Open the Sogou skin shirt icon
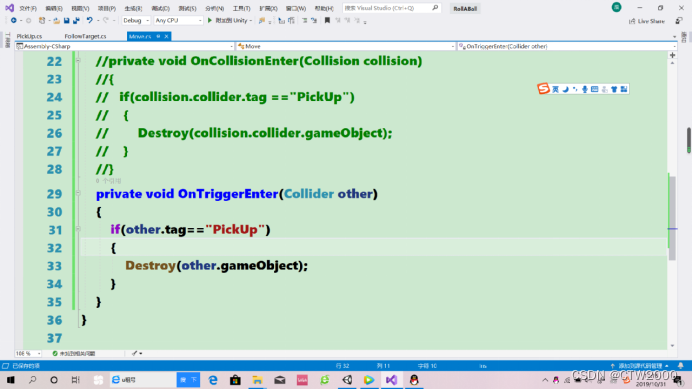693x390 pixels. click(614, 89)
